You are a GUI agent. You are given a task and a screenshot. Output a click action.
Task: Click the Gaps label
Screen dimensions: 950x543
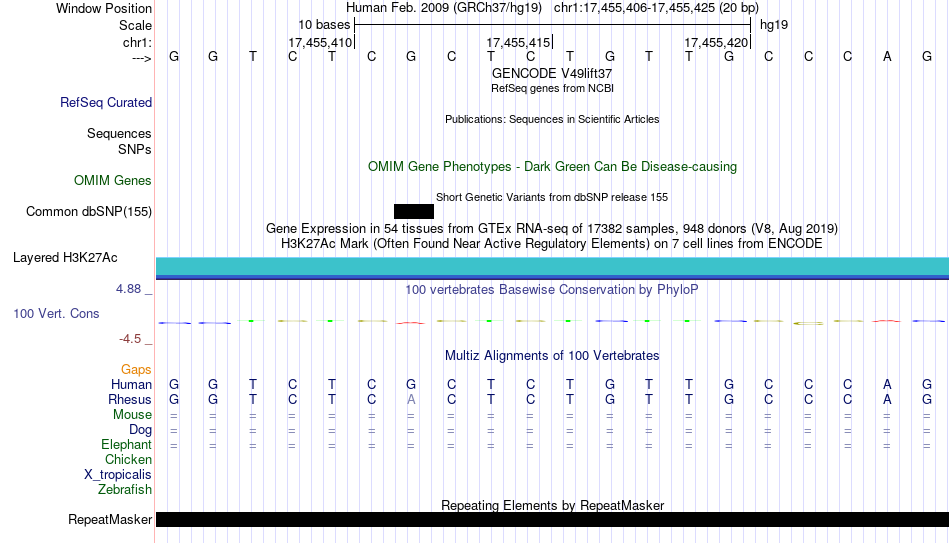click(x=136, y=370)
